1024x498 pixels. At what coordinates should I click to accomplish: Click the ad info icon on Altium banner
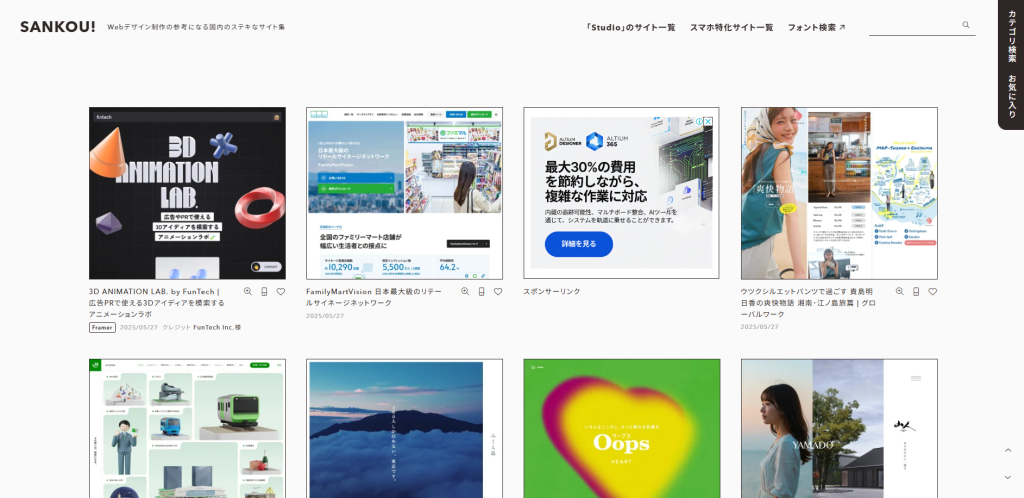point(698,121)
